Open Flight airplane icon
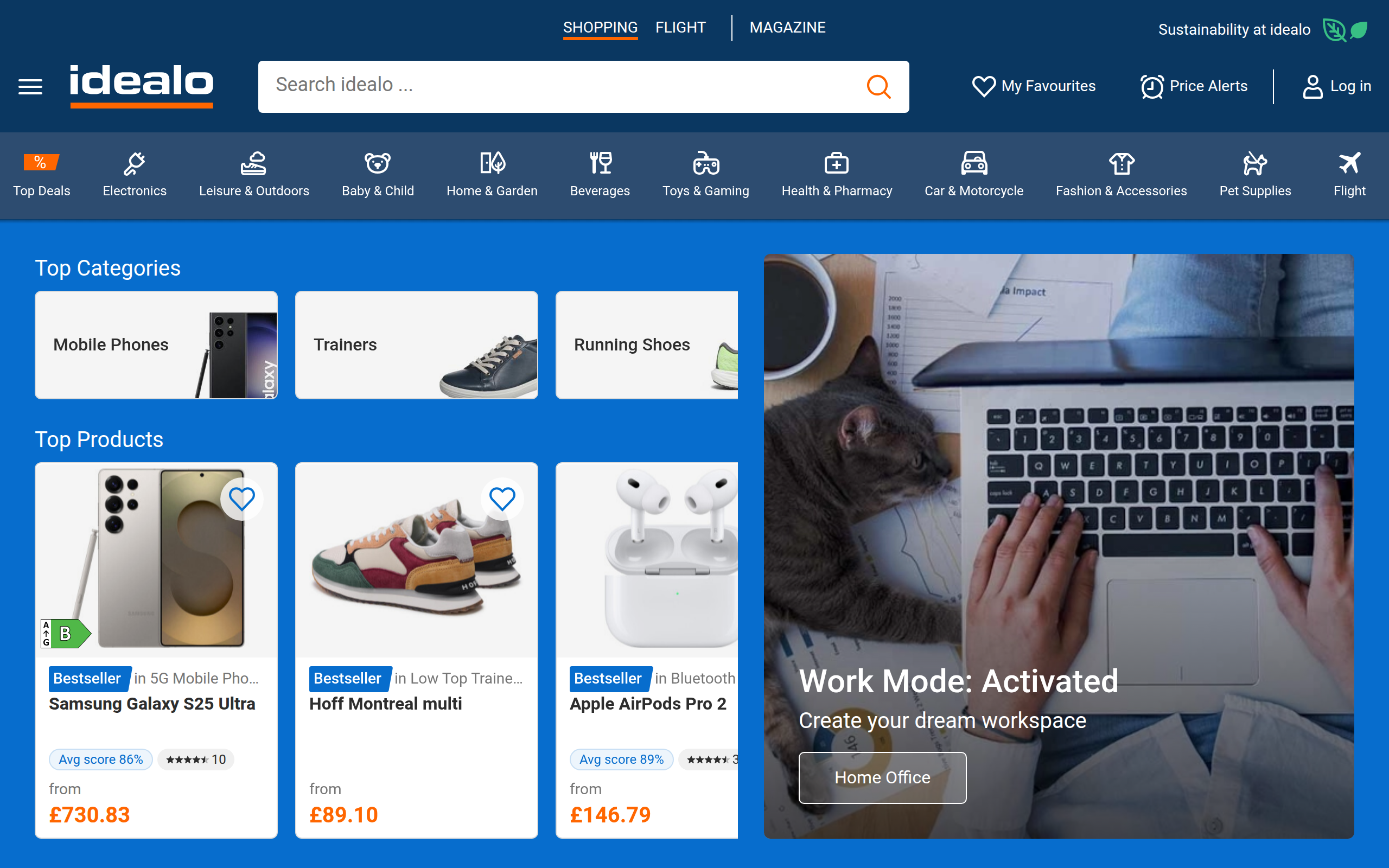Screen dimensions: 1389x868 pos(1349,163)
